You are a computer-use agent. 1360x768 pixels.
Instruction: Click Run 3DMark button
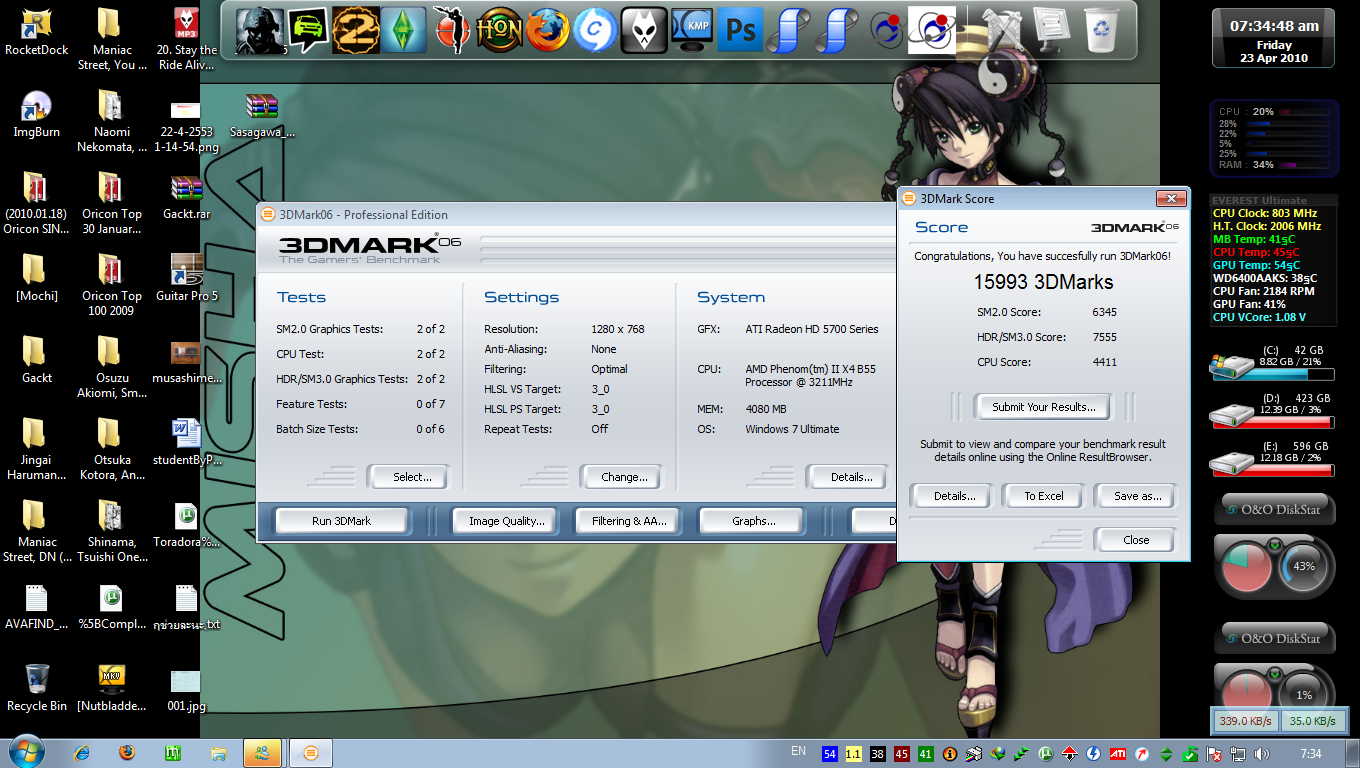click(341, 521)
